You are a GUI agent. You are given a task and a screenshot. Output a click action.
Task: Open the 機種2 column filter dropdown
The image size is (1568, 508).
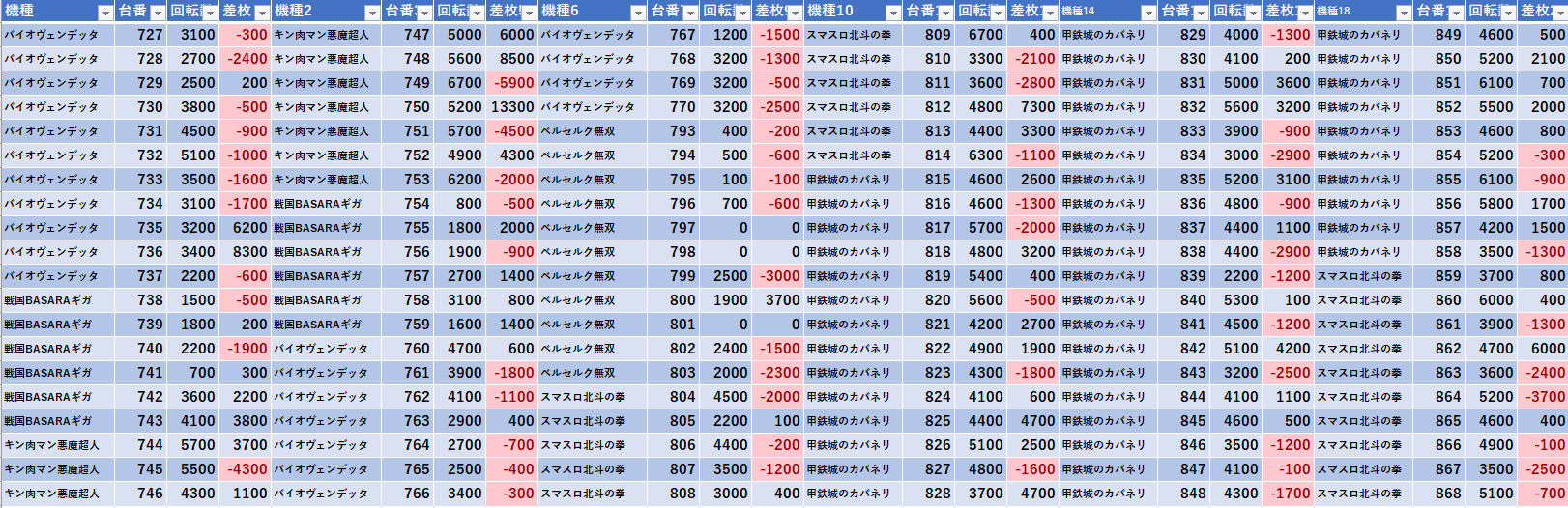[372, 13]
